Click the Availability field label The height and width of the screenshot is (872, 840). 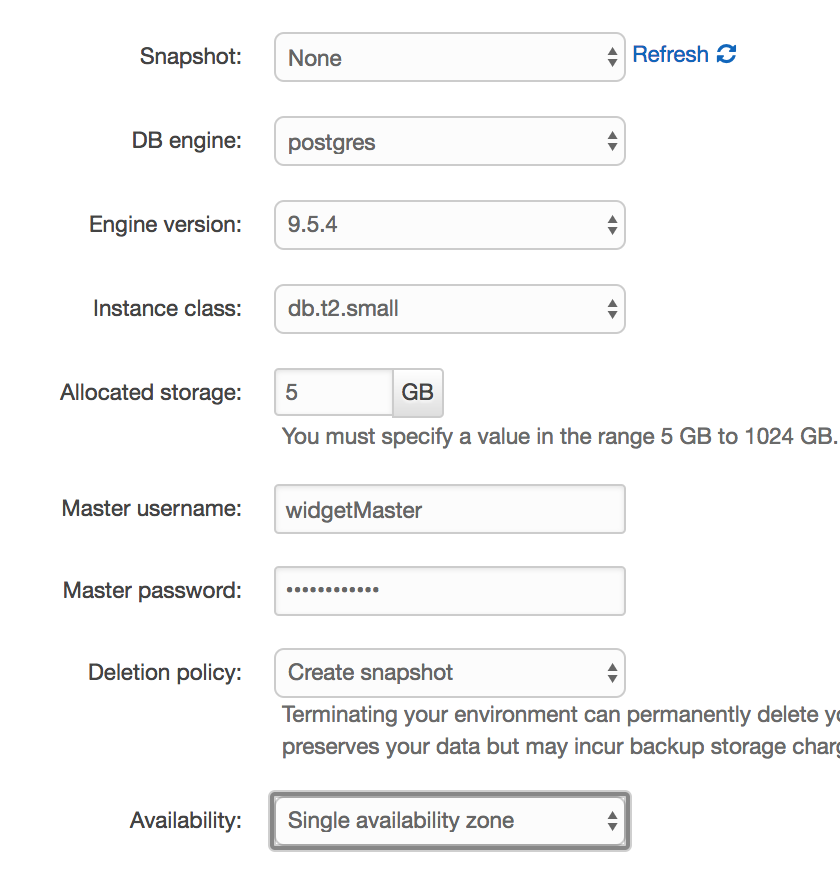click(185, 821)
